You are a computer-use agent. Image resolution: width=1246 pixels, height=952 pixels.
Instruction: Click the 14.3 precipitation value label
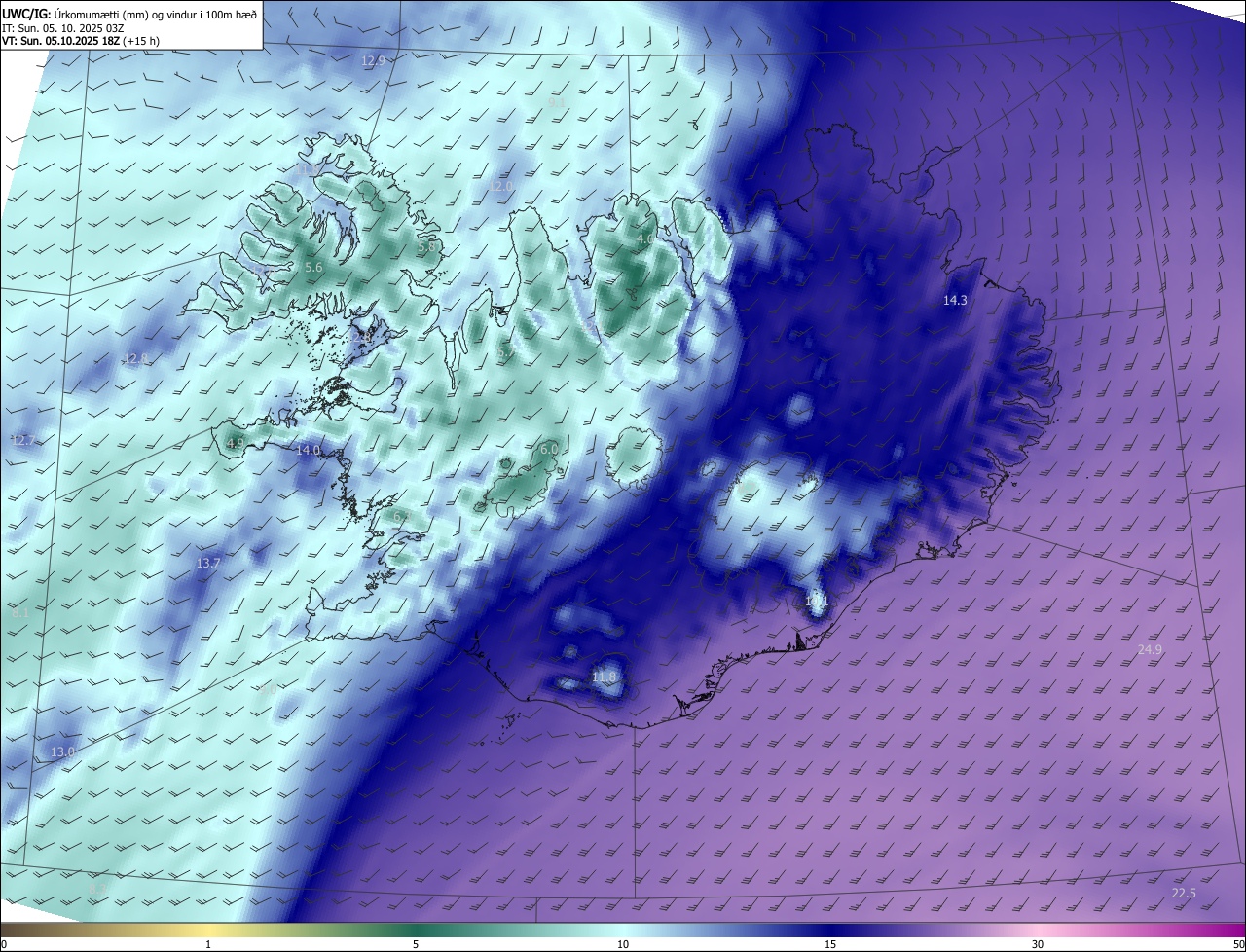[955, 301]
